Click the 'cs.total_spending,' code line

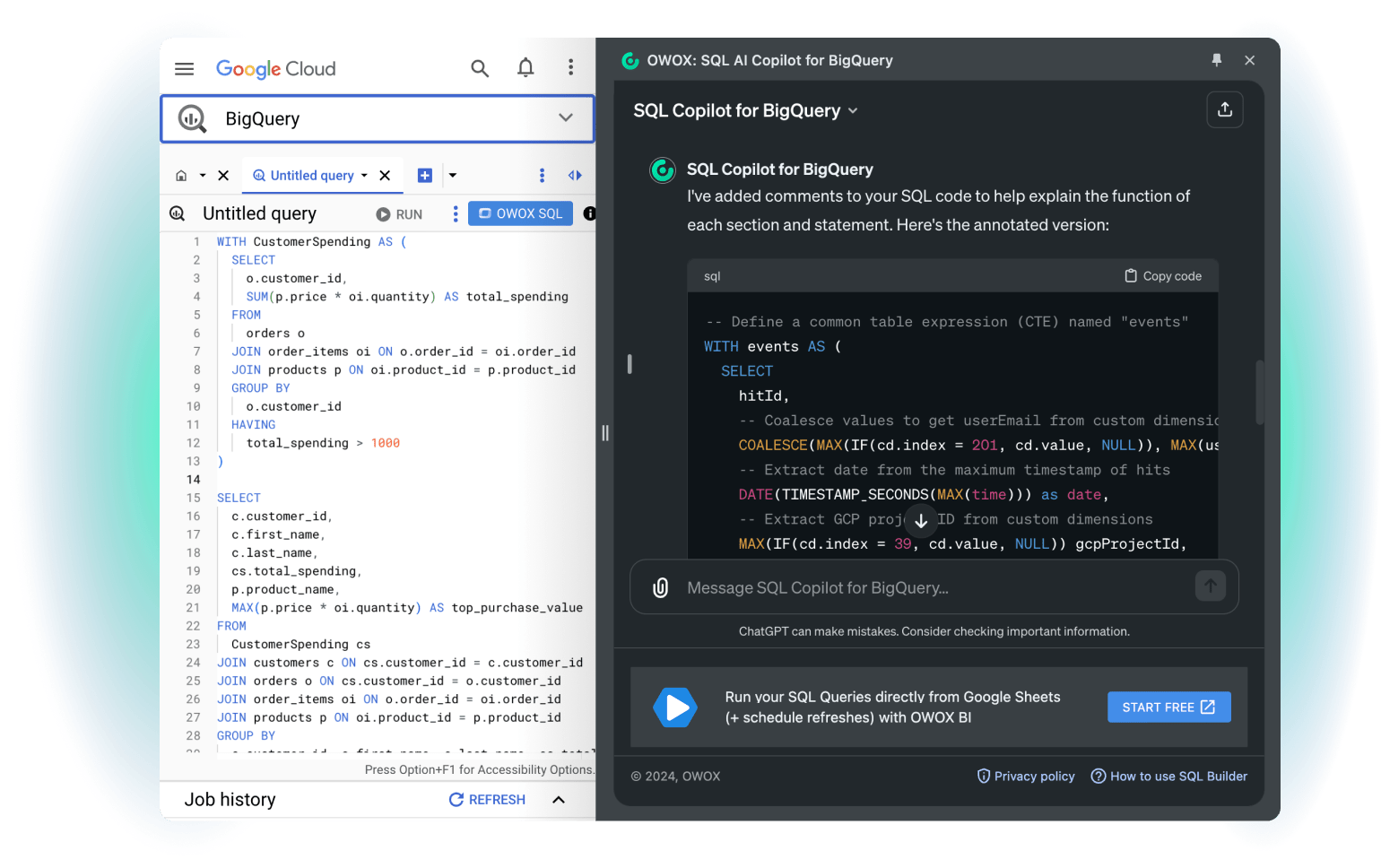(297, 571)
